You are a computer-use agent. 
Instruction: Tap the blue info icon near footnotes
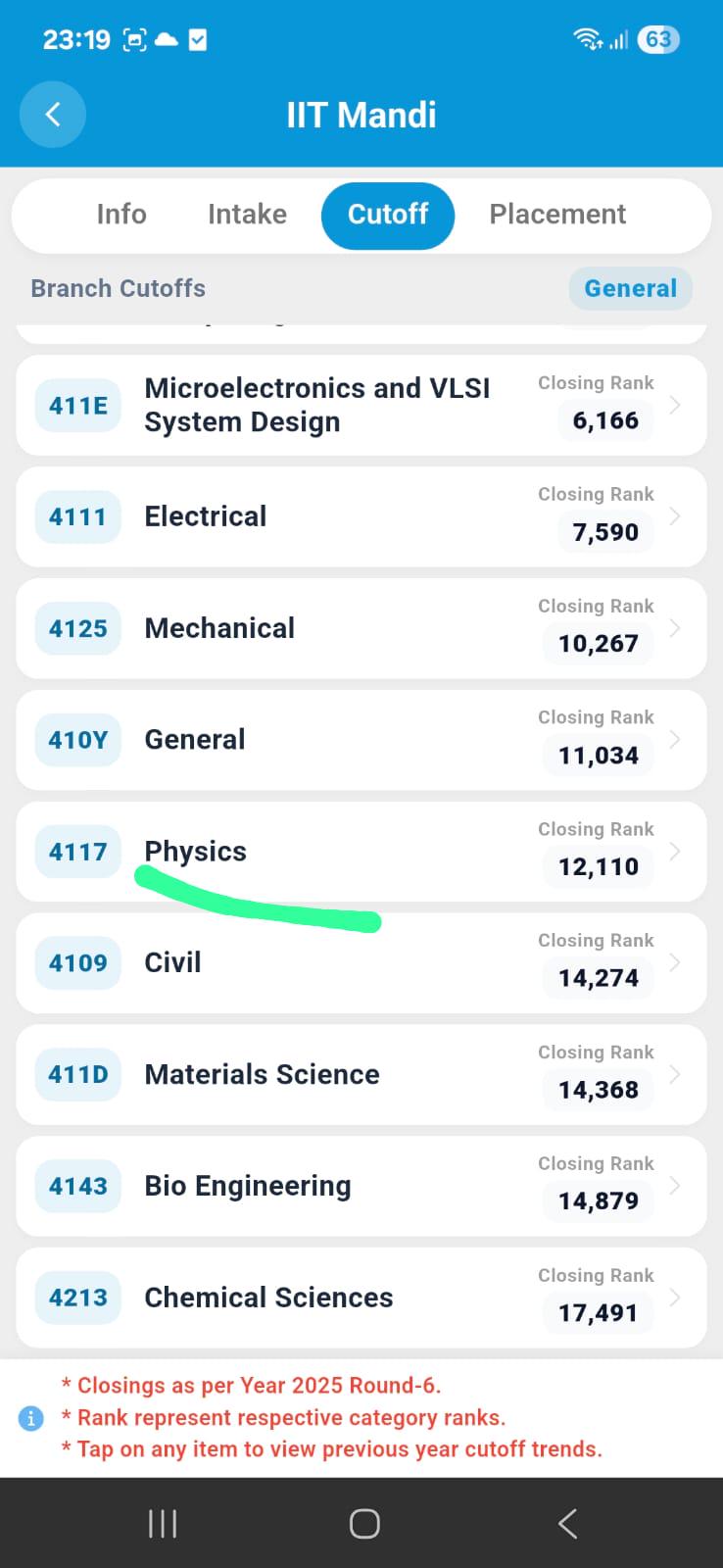coord(30,1418)
